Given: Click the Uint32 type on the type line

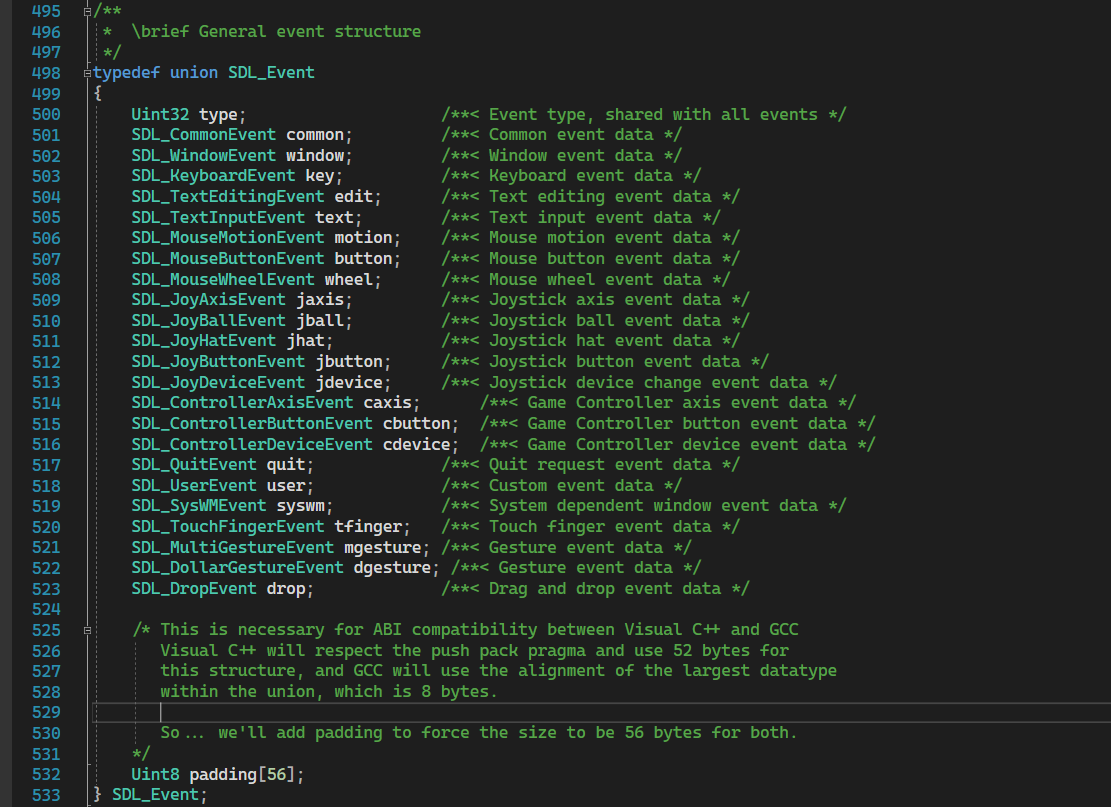Looking at the screenshot, I should click(160, 114).
